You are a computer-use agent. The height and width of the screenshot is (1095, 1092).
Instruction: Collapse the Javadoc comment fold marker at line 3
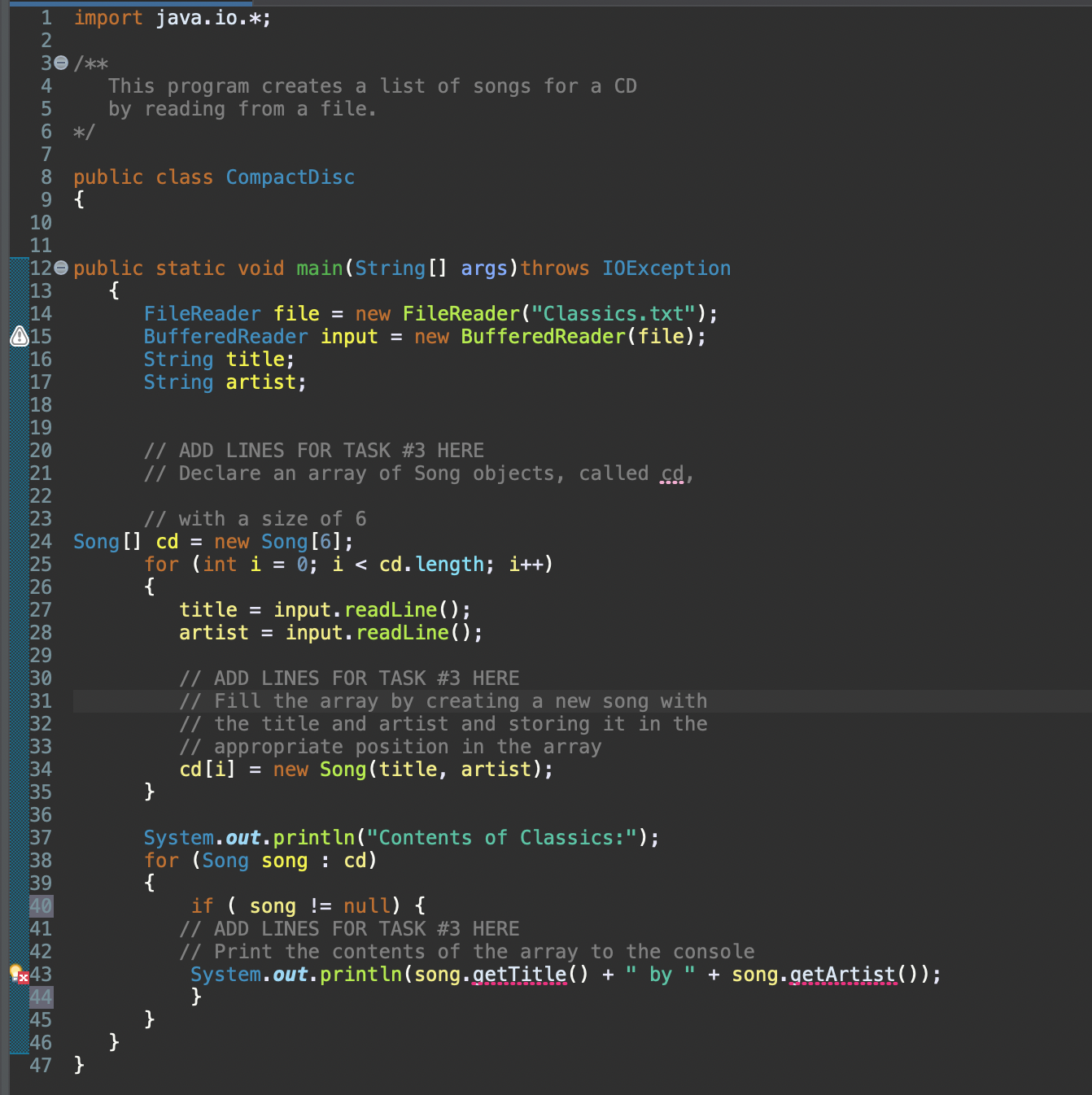tap(60, 63)
